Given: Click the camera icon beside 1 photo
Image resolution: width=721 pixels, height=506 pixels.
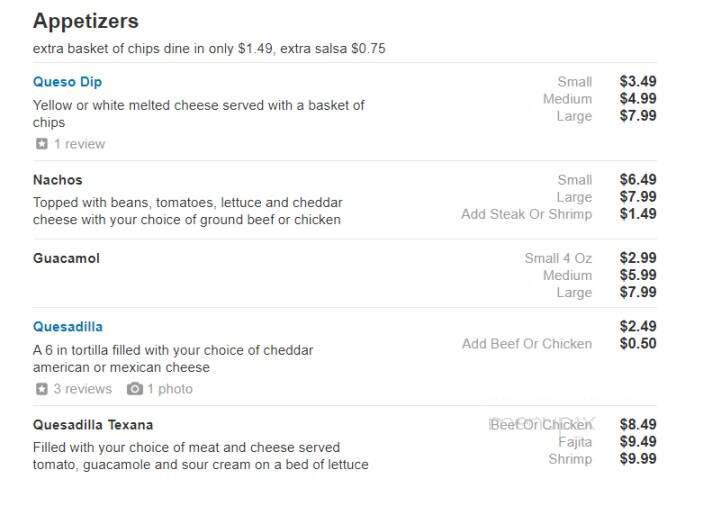Looking at the screenshot, I should pyautogui.click(x=135, y=389).
